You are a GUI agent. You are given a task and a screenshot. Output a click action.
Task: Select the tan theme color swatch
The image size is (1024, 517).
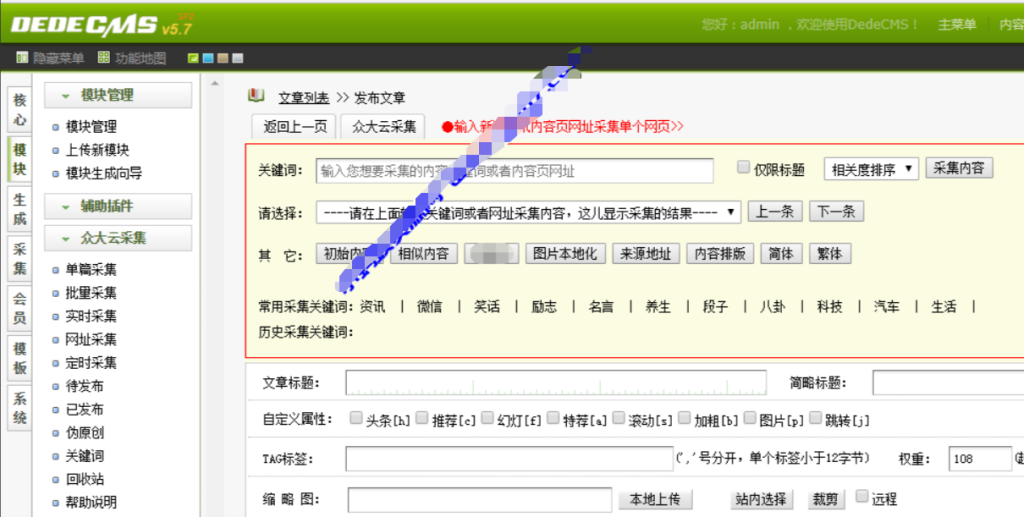click(223, 58)
